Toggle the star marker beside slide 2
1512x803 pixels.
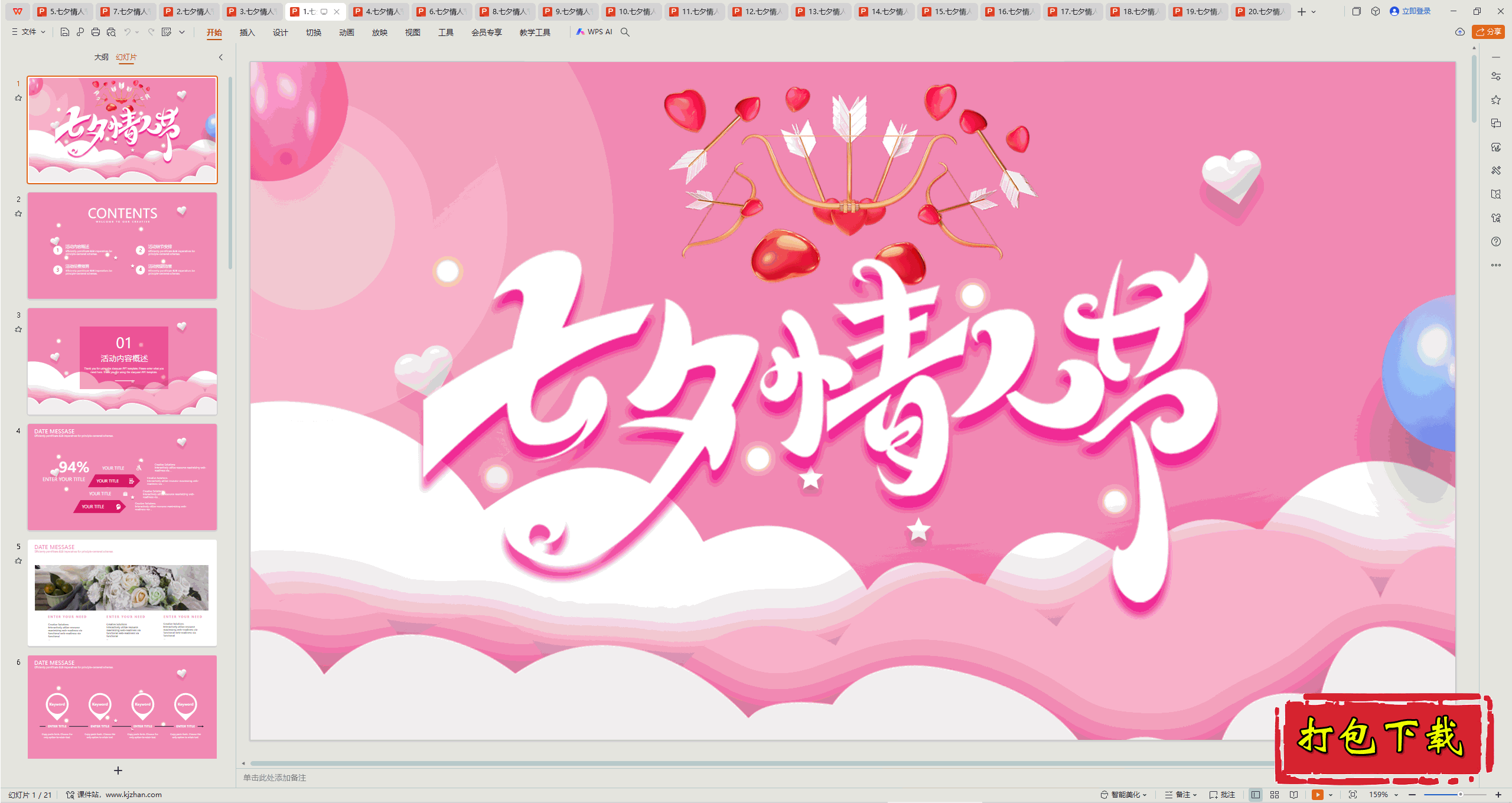18,214
